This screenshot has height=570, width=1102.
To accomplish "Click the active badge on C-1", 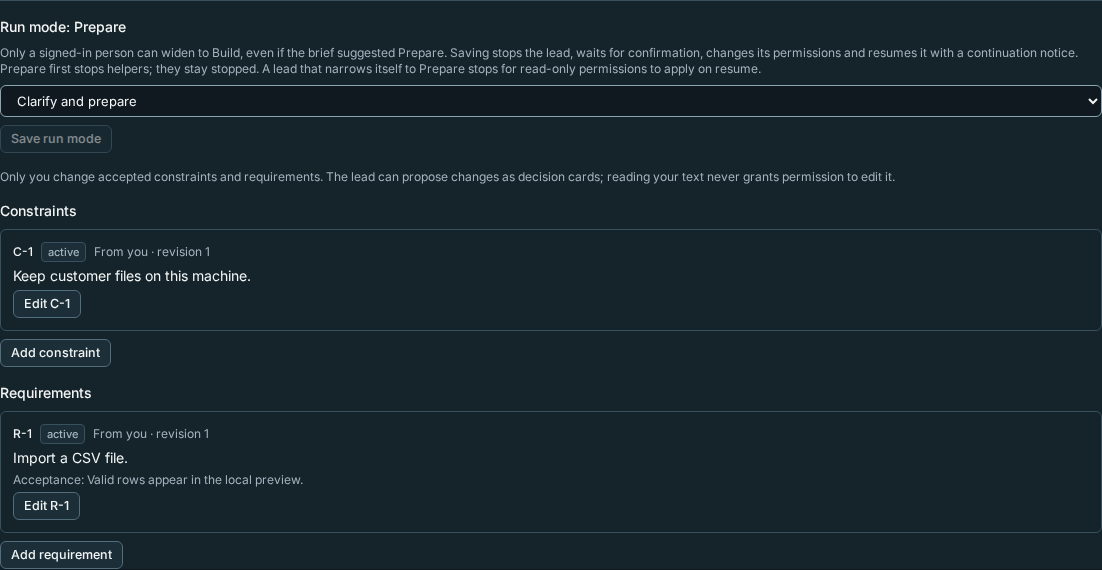I will point(63,252).
